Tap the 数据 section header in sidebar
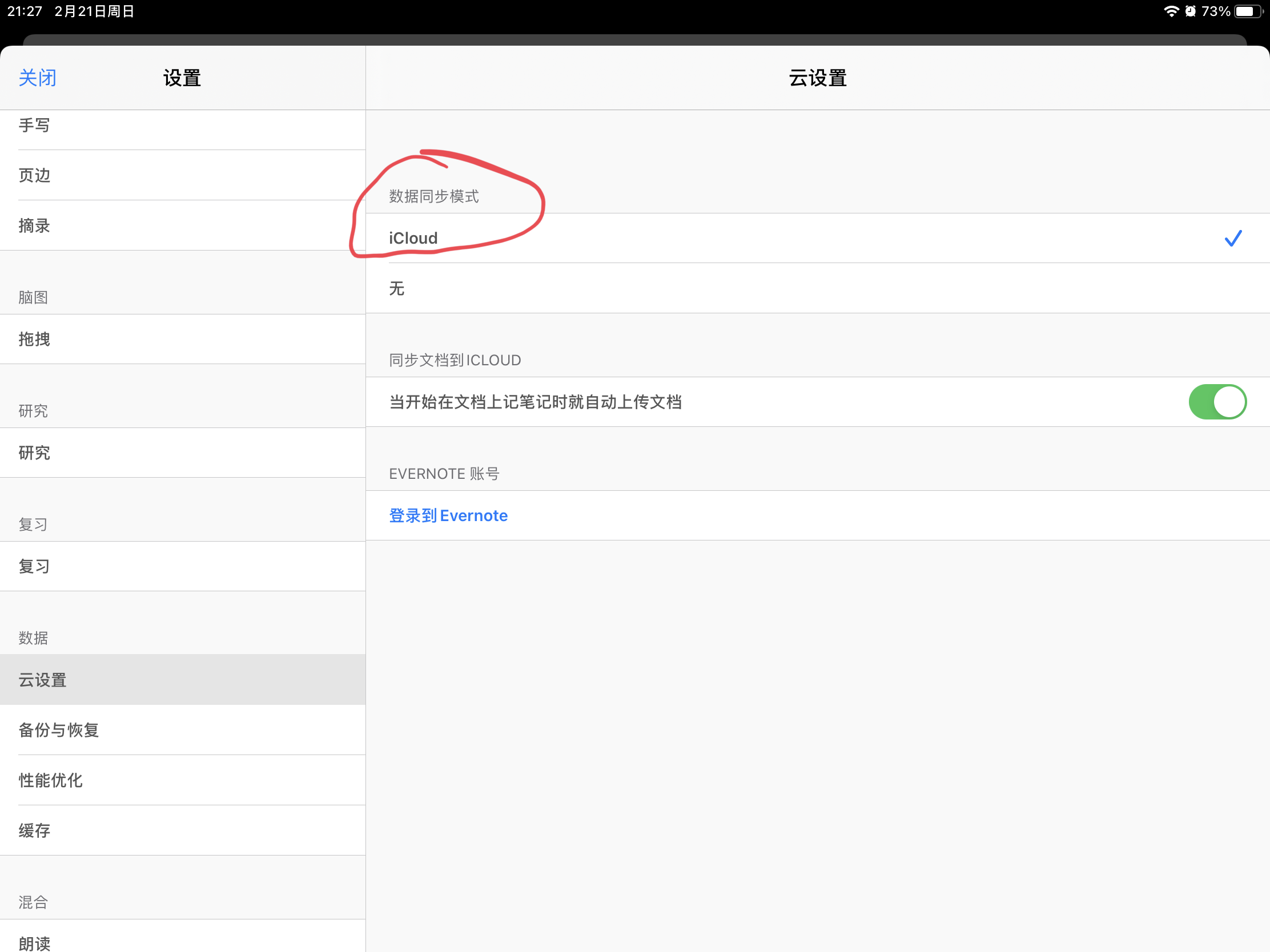Screen dimensions: 1270x952 pos(33,638)
